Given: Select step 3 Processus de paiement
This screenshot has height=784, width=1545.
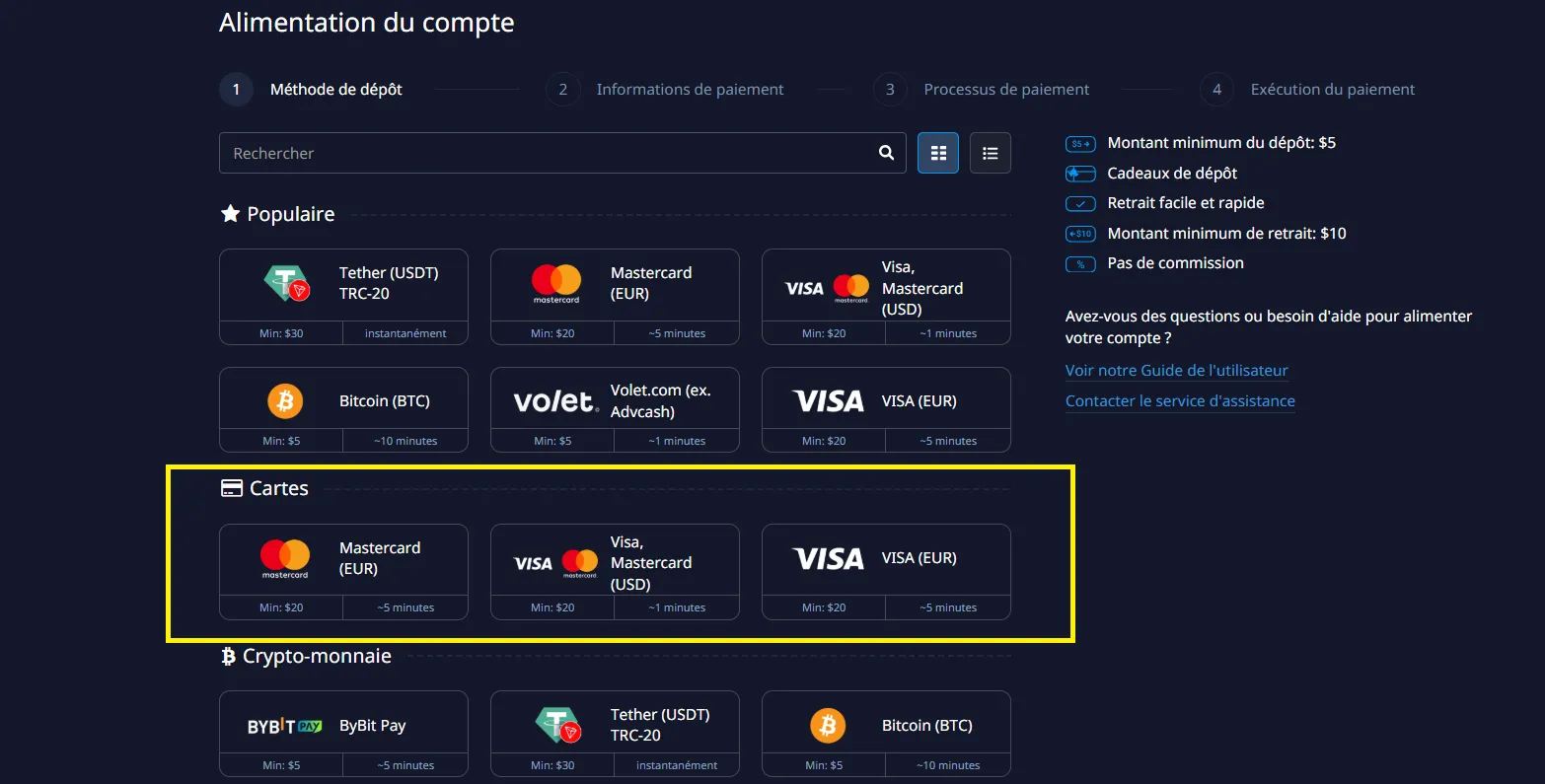Looking at the screenshot, I should click(x=982, y=89).
